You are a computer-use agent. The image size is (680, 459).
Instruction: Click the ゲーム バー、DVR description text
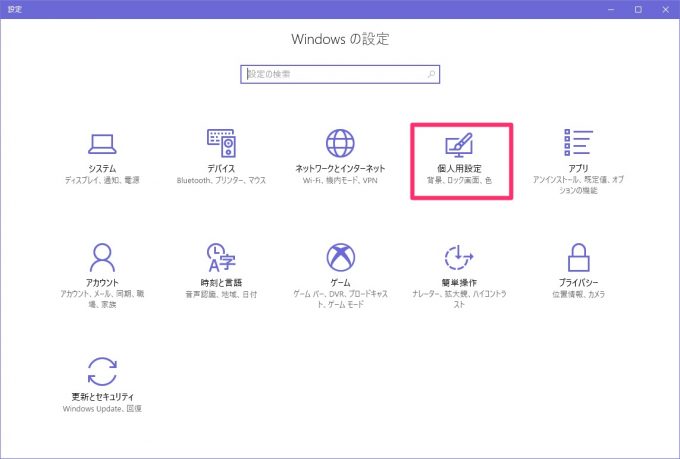[x=340, y=299]
